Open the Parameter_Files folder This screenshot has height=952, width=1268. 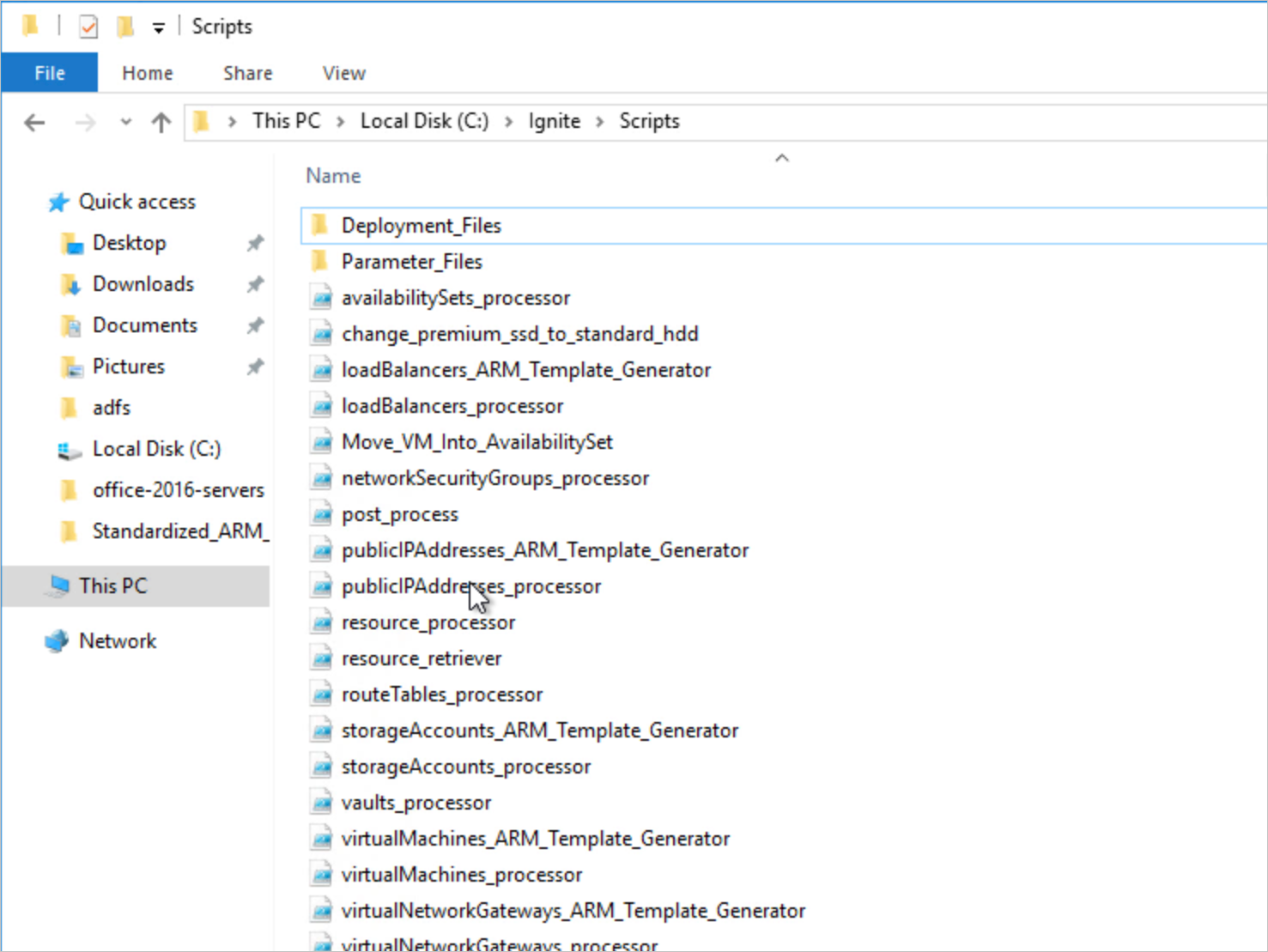[412, 261]
